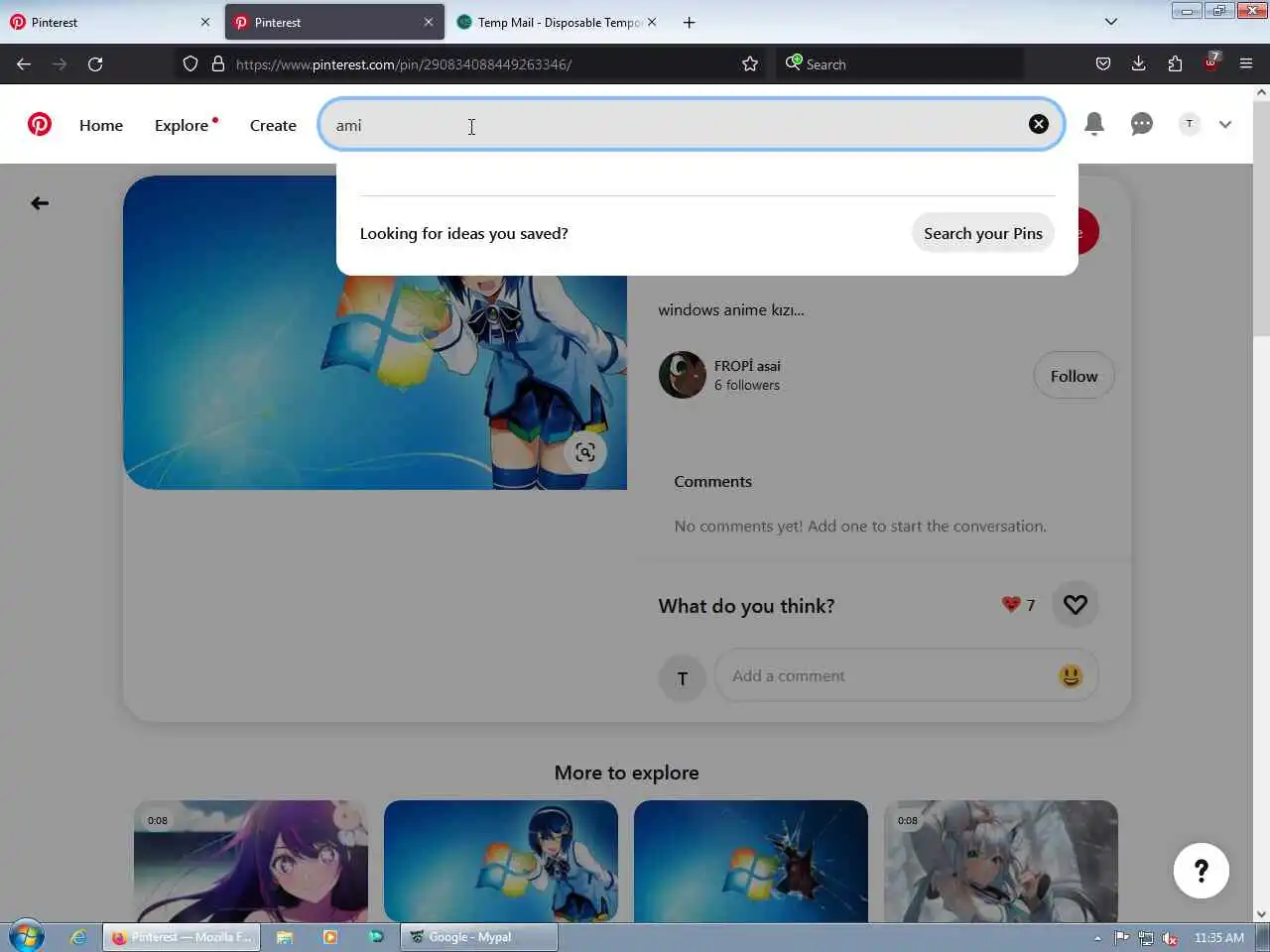Open the second Windows anime girl pin
The image size is (1270, 952).
coord(501,861)
